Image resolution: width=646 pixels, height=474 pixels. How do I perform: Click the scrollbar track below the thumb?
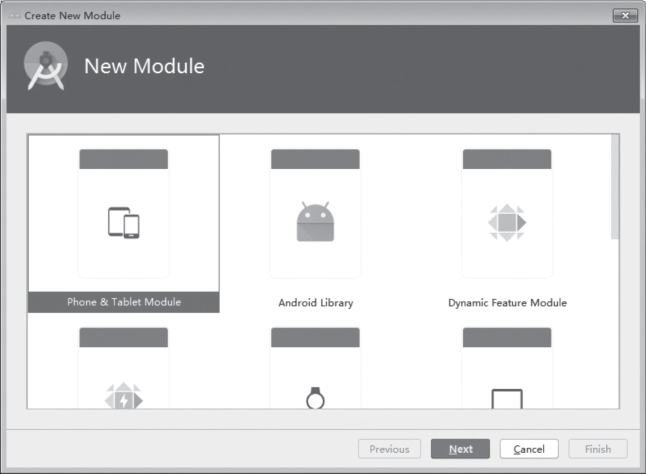(615, 330)
